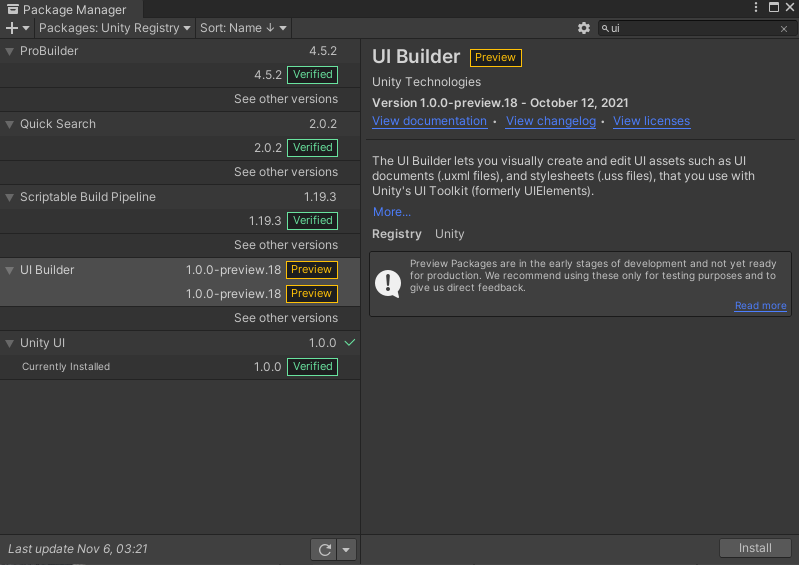Click the warning icon in the preview notice

(388, 283)
